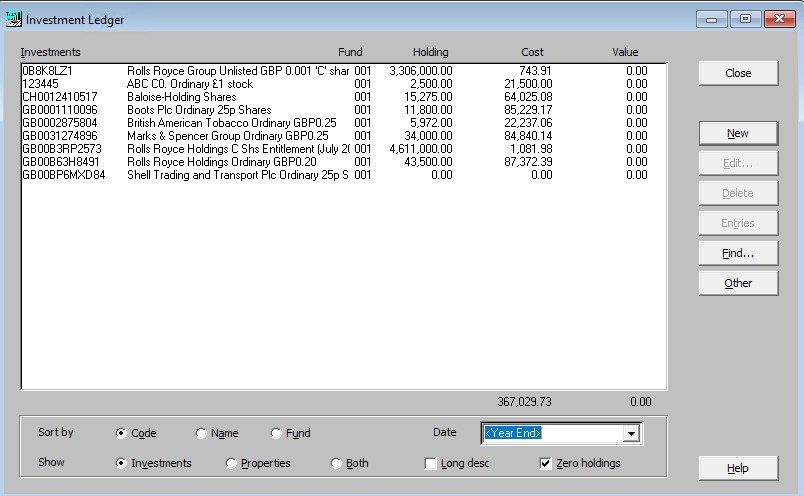Image resolution: width=804 pixels, height=496 pixels.
Task: Select Boots Plc Ordinary 25p Shares row
Action: (344, 110)
